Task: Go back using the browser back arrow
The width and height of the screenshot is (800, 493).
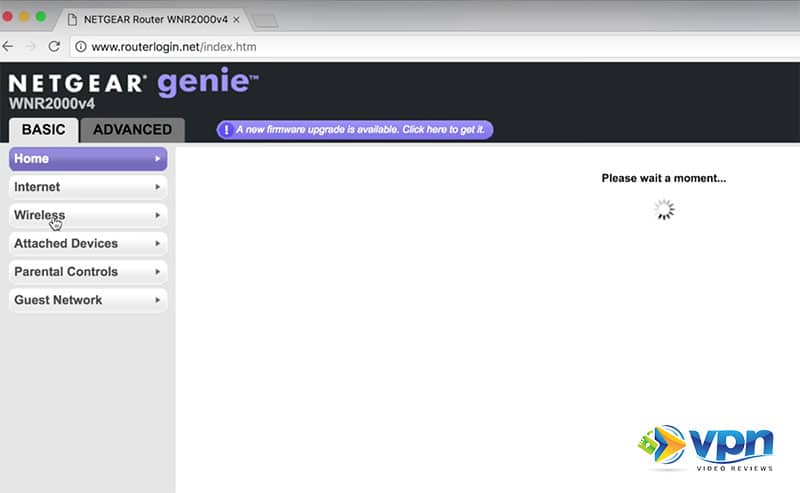Action: (x=8, y=46)
